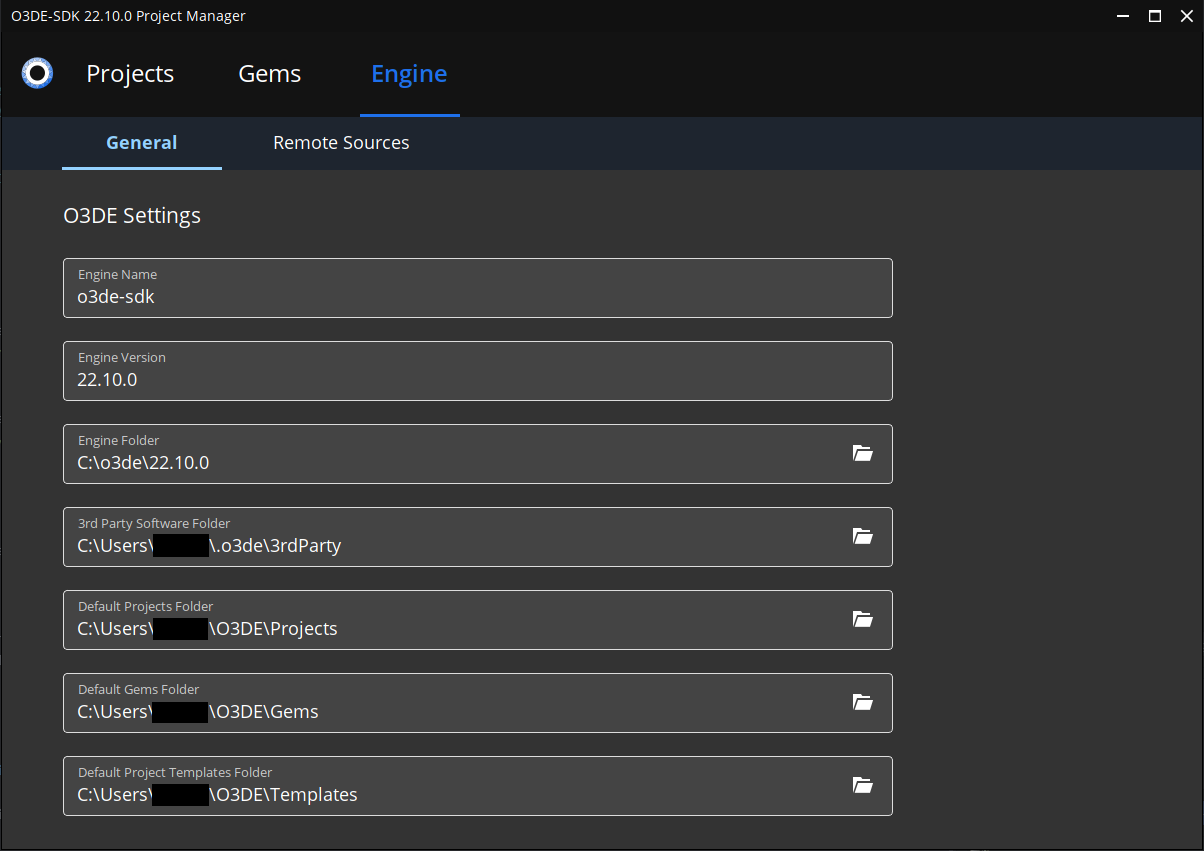This screenshot has height=851, width=1204.
Task: Click the Default Project Templates Folder path field
Action: coord(400,794)
